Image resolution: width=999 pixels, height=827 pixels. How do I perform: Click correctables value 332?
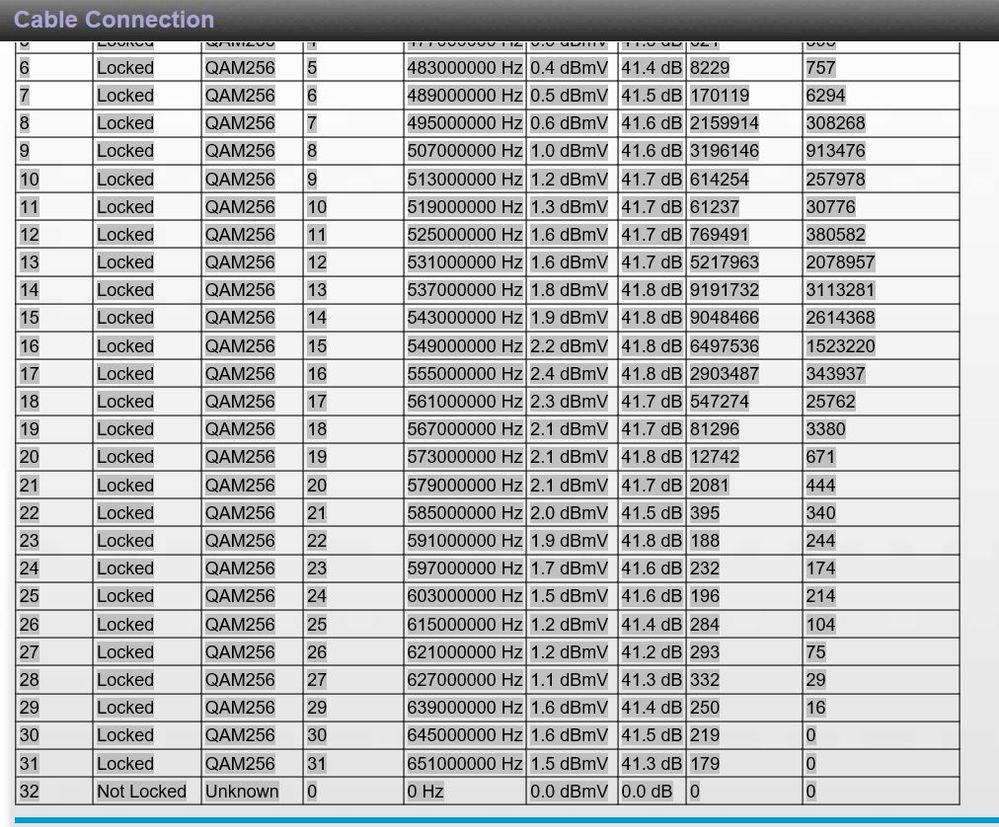[x=705, y=680]
